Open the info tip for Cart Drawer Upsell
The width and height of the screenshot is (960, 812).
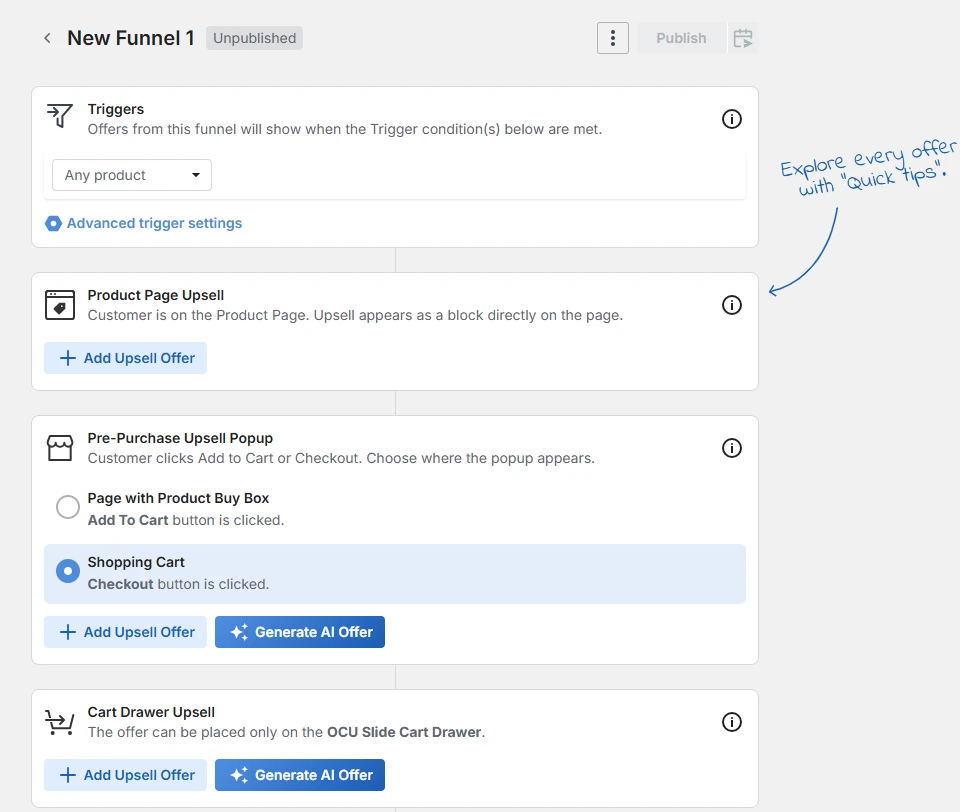coord(732,722)
